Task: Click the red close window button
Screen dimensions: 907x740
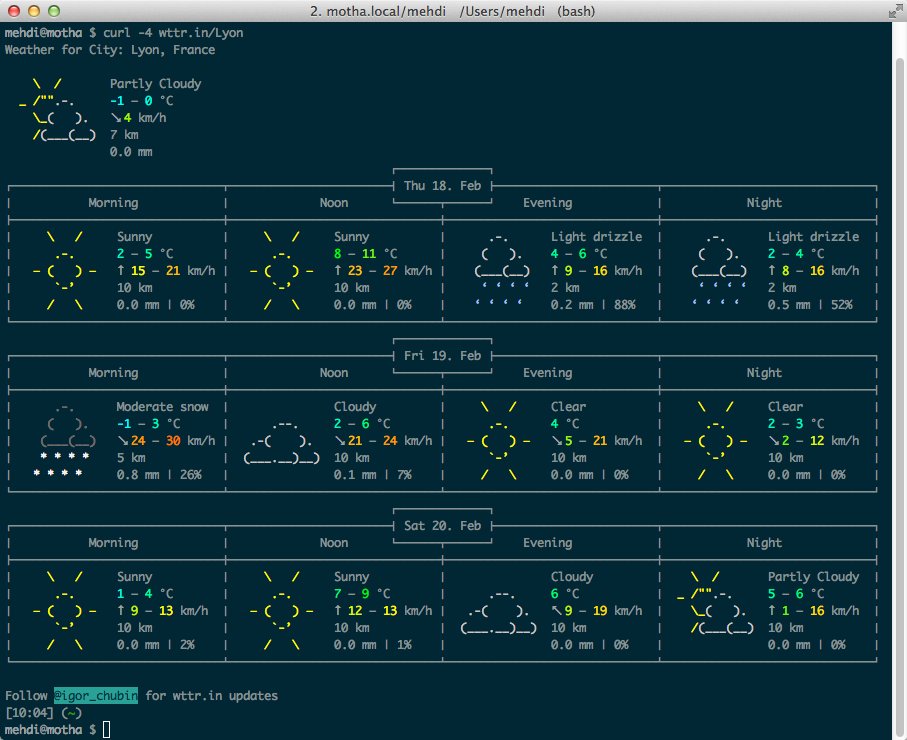Action: click(x=14, y=10)
